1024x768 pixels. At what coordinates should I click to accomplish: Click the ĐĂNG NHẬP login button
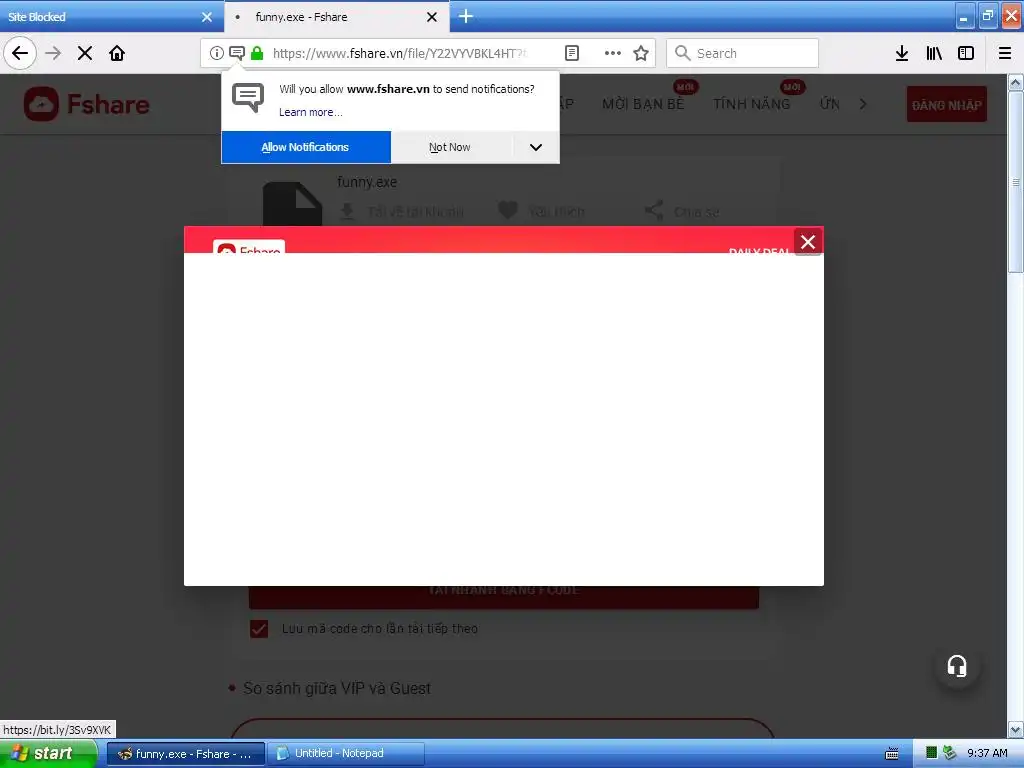[x=946, y=104]
